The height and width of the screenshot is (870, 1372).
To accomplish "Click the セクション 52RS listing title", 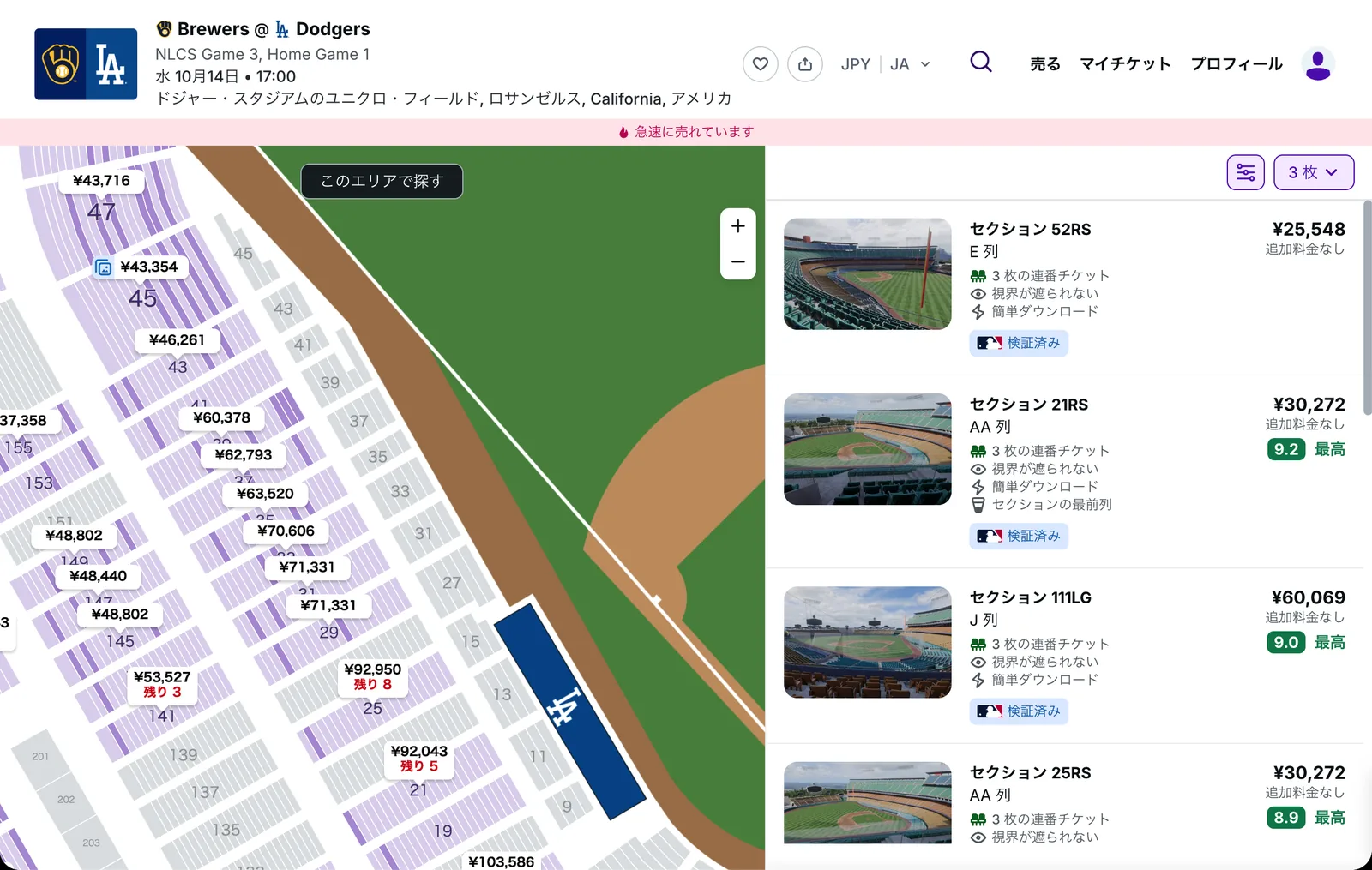I will coord(1031,229).
